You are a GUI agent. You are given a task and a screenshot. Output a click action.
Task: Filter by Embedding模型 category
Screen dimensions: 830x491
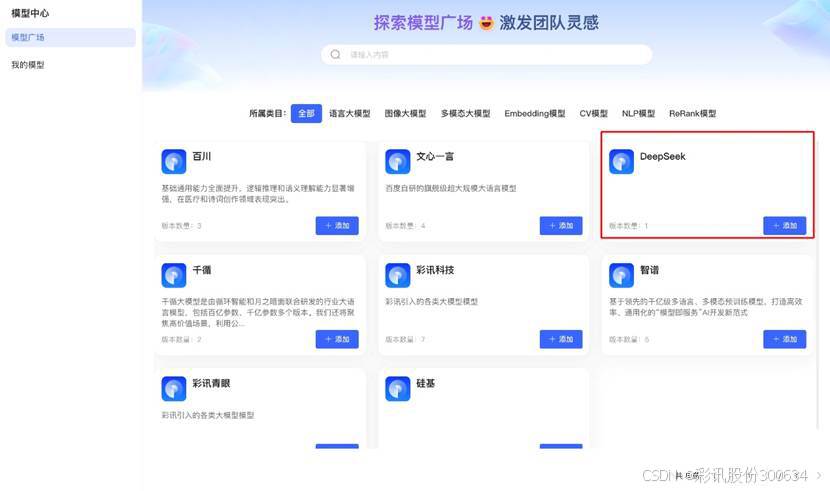[535, 113]
